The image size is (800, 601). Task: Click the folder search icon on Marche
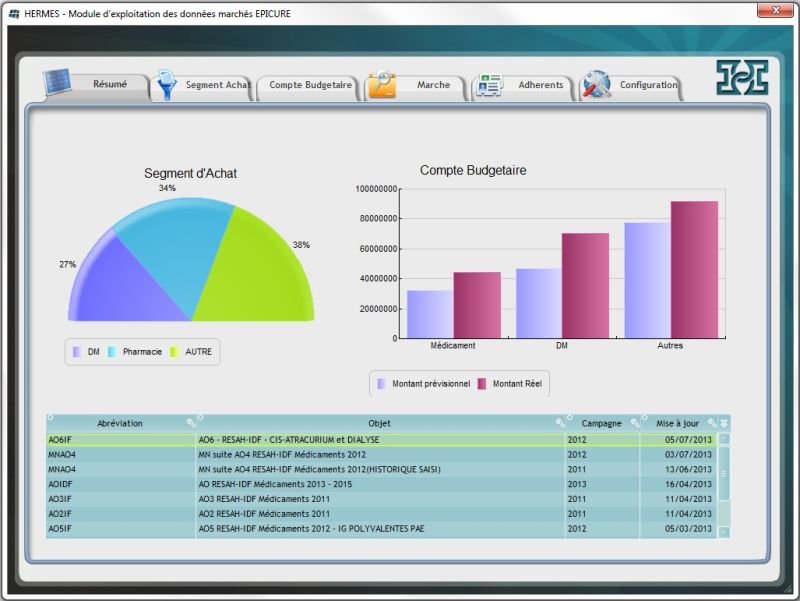point(382,85)
